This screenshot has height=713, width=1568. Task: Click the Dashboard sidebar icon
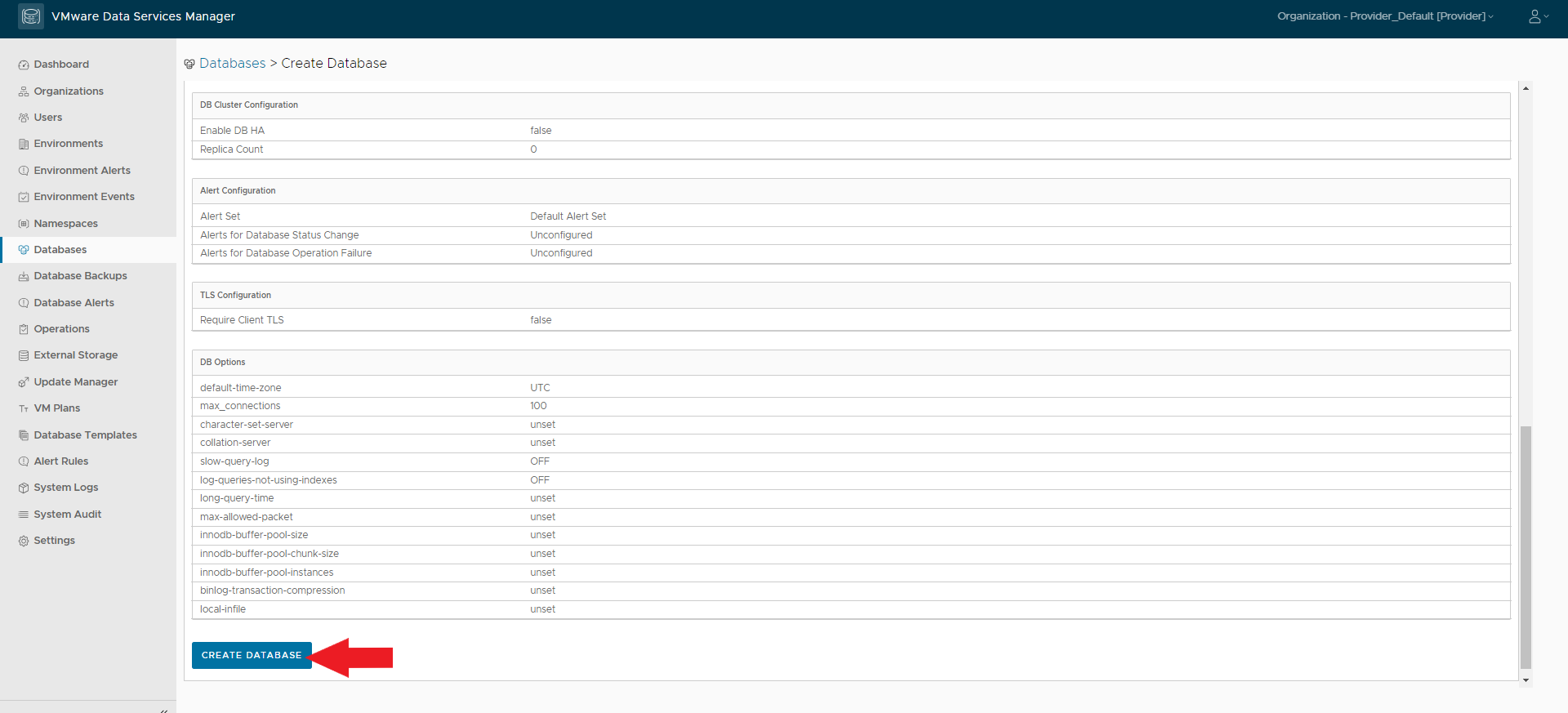24,65
